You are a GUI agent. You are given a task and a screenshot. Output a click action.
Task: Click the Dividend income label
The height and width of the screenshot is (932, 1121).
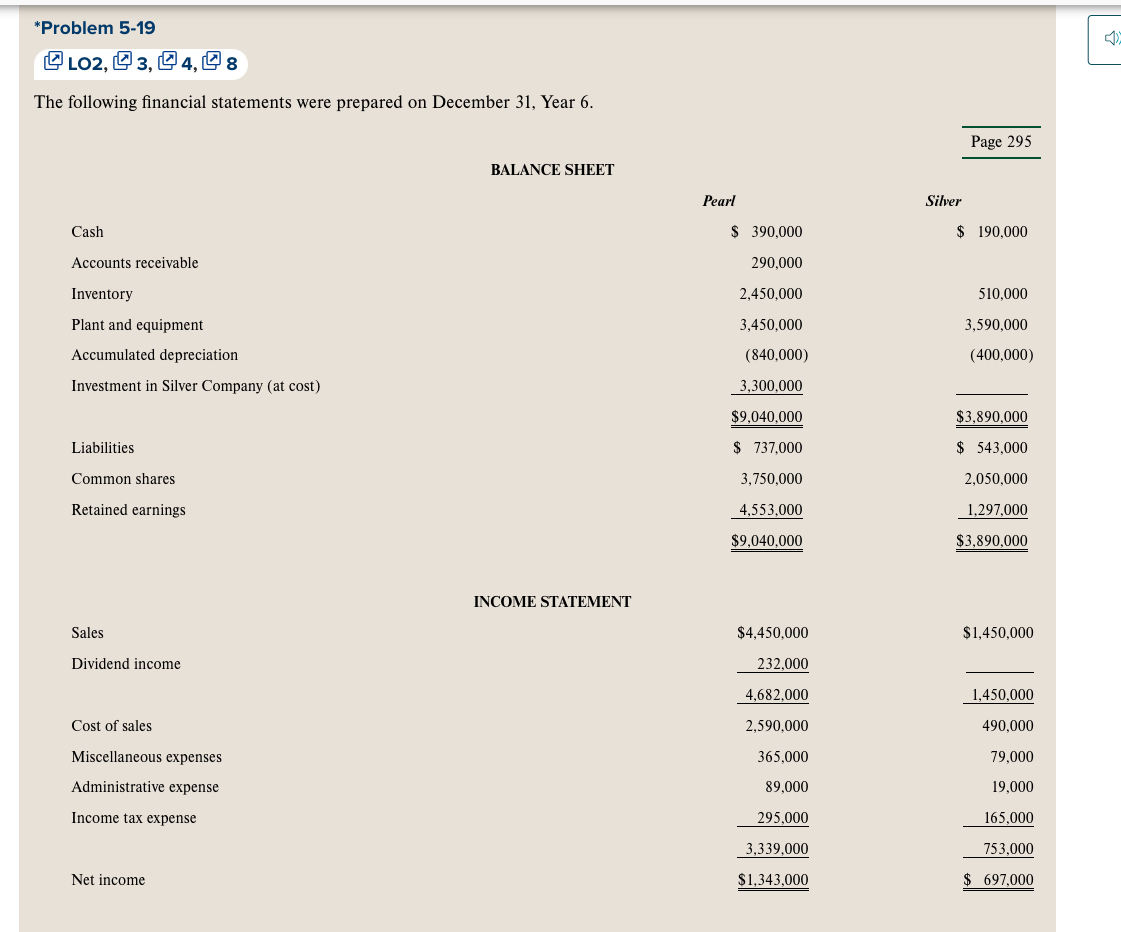pos(126,663)
